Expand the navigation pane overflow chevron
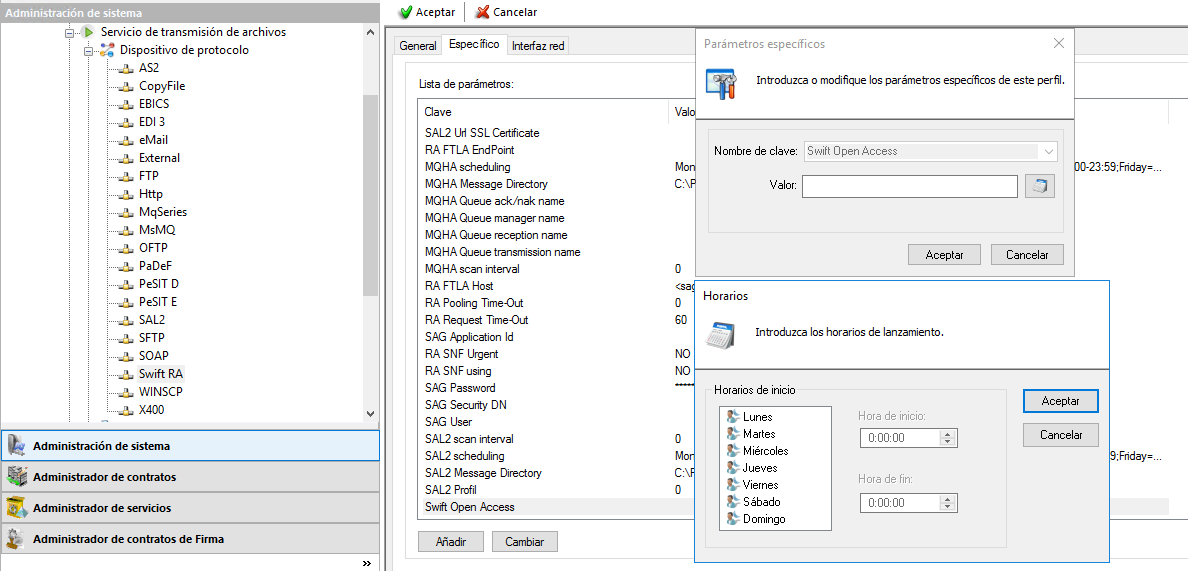The height and width of the screenshot is (571, 1188). click(x=367, y=563)
